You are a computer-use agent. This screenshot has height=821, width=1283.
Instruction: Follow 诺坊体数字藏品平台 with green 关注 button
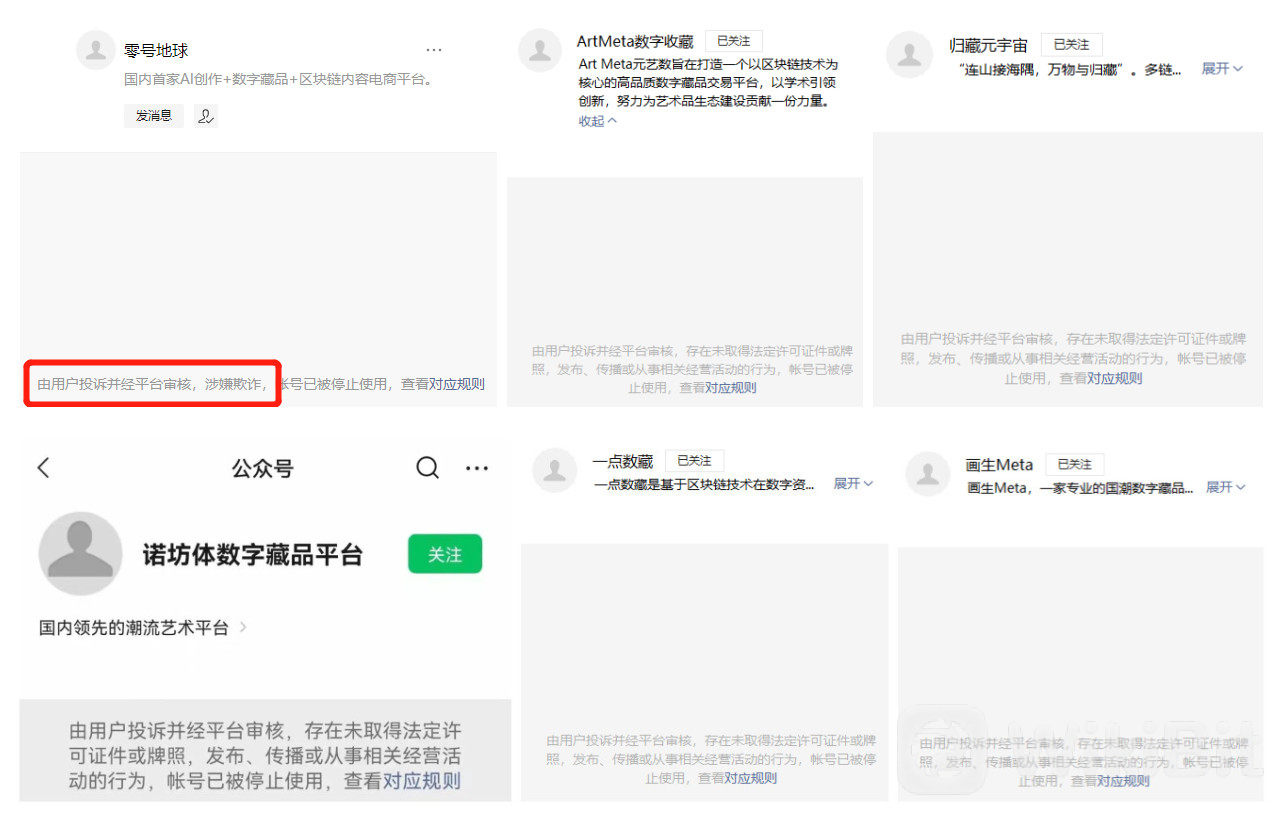(x=445, y=554)
